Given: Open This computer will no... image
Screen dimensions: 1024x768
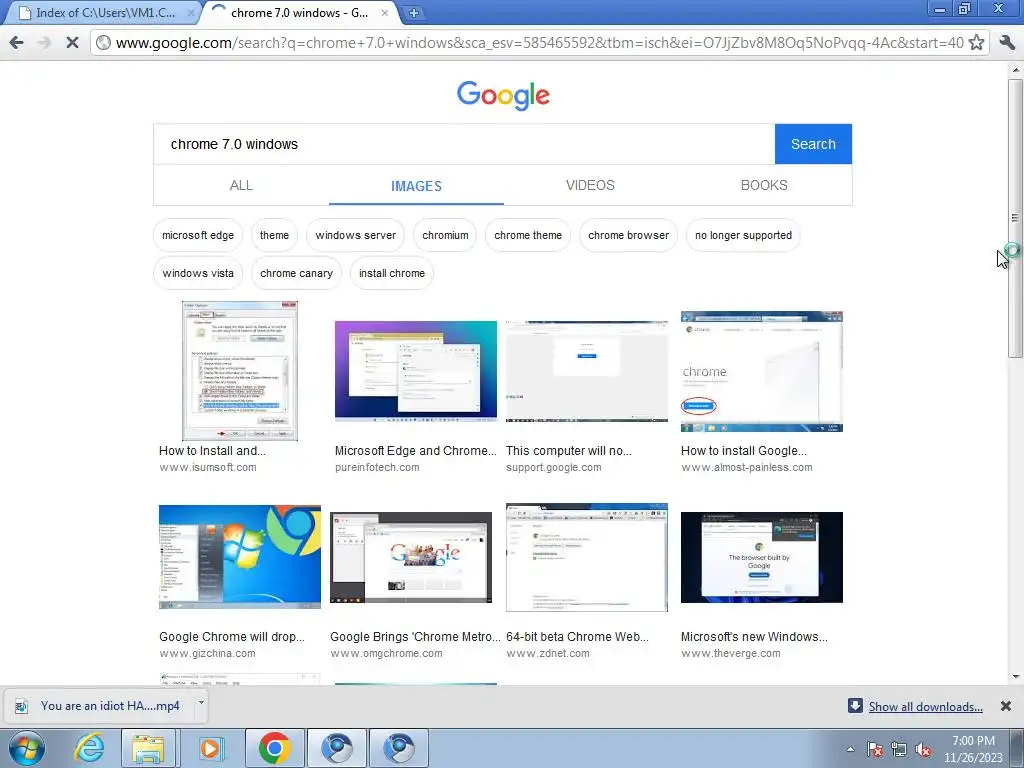Looking at the screenshot, I should 586,371.
